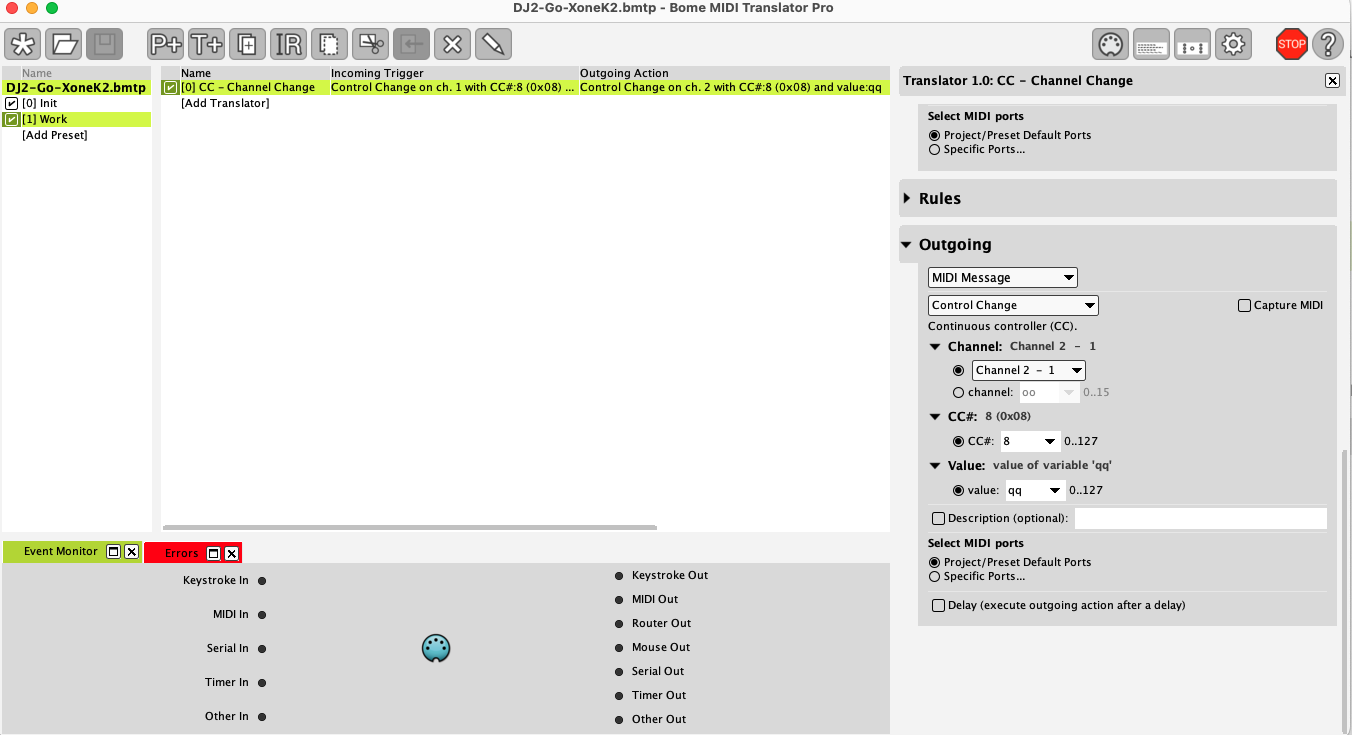
Task: Close the Errors panel
Action: point(231,553)
